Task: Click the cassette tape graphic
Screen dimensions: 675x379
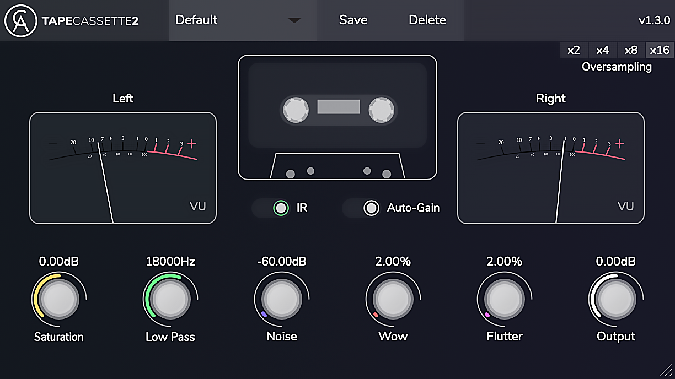Action: point(338,117)
